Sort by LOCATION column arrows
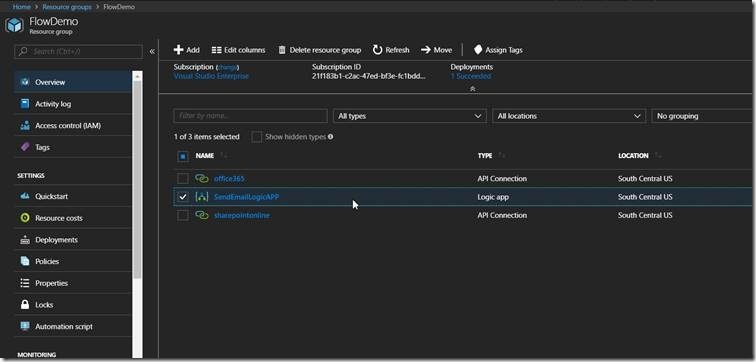The image size is (756, 362). (659, 156)
